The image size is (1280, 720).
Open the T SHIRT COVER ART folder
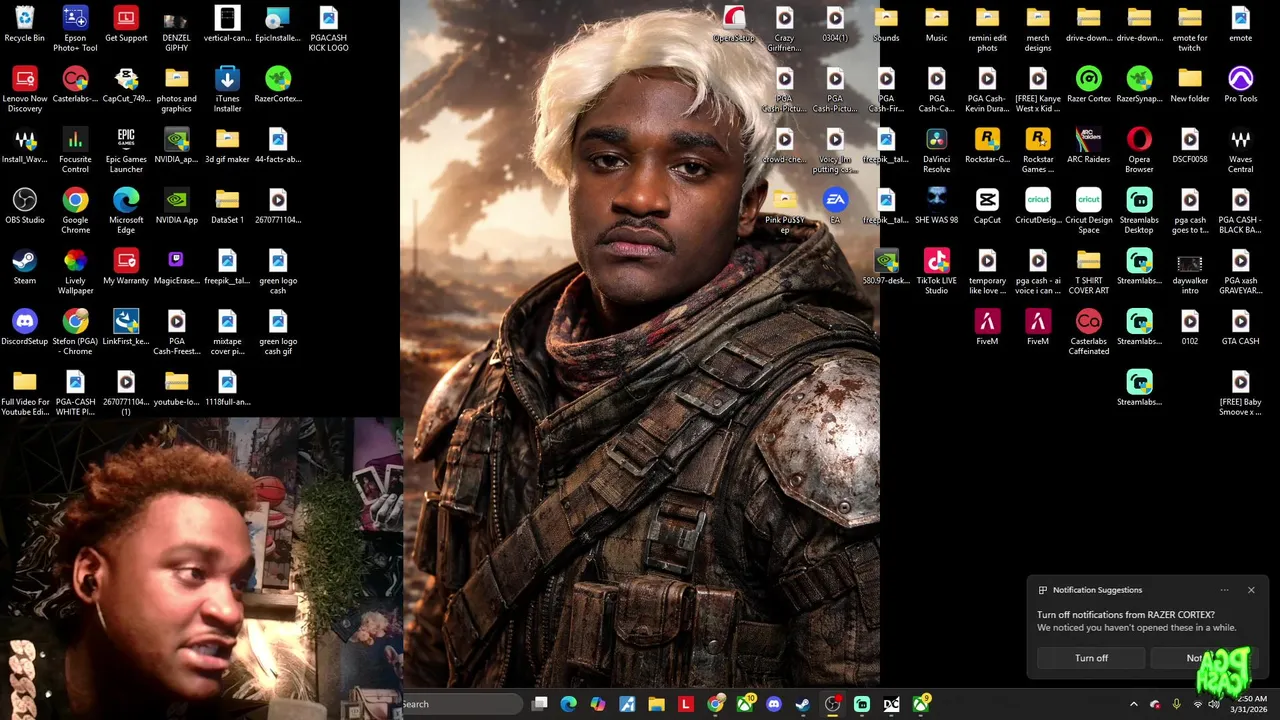1088,272
